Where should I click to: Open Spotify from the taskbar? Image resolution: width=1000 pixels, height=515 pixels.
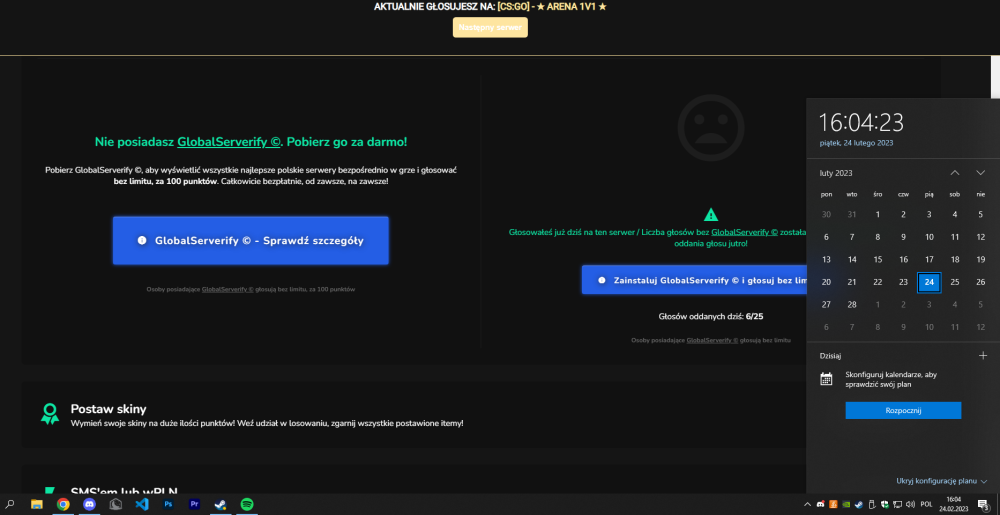point(247,504)
